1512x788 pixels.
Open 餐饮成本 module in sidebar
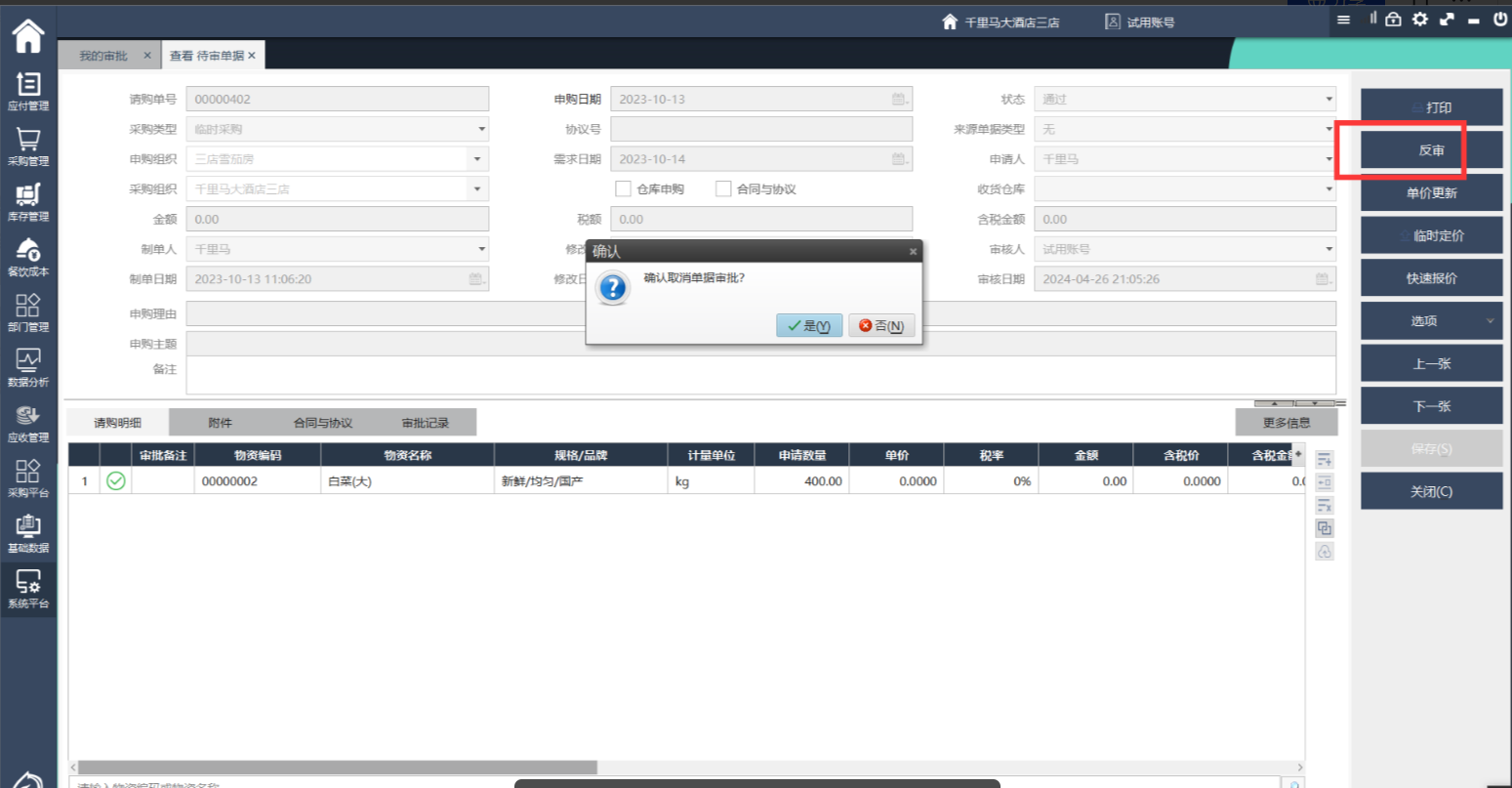[28, 256]
